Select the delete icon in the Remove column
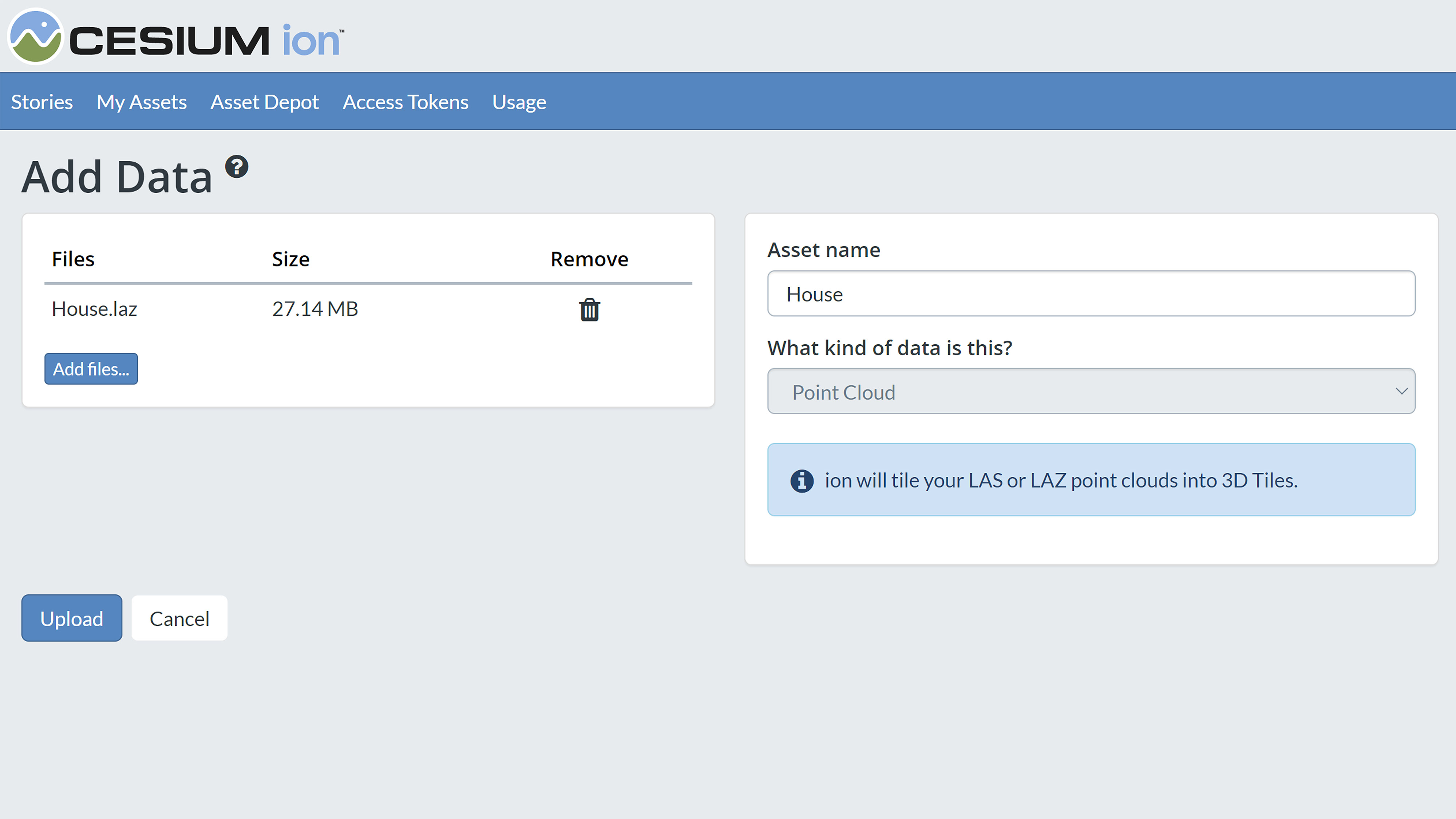This screenshot has height=819, width=1456. pyautogui.click(x=589, y=309)
